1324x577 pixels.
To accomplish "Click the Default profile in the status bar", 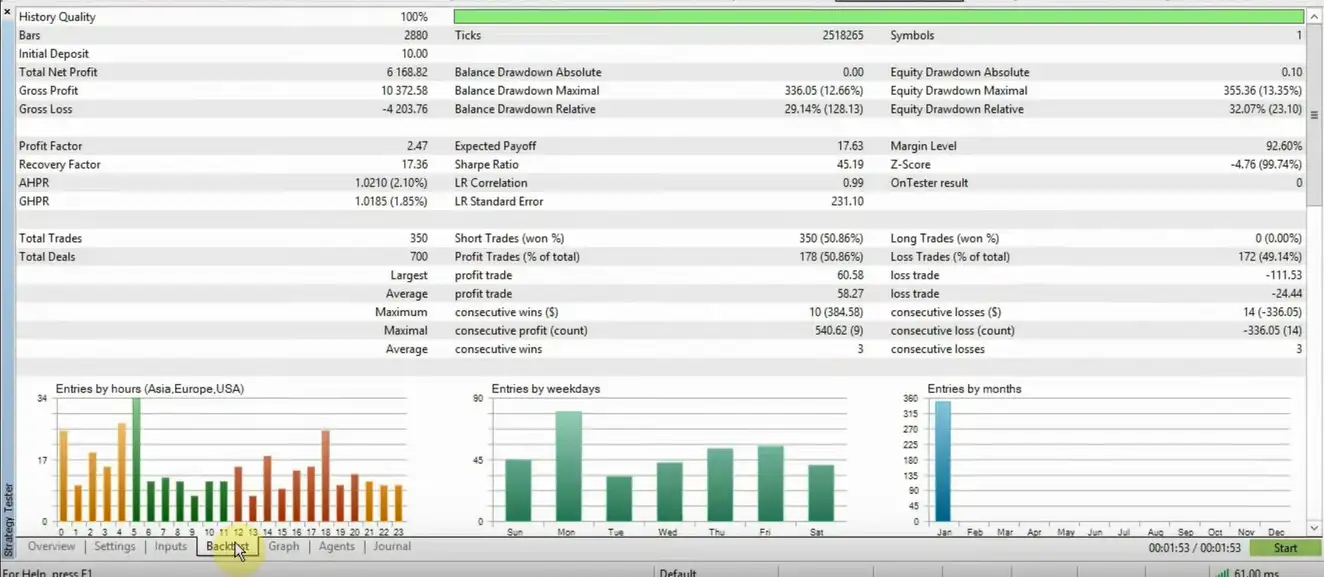I will (677, 572).
